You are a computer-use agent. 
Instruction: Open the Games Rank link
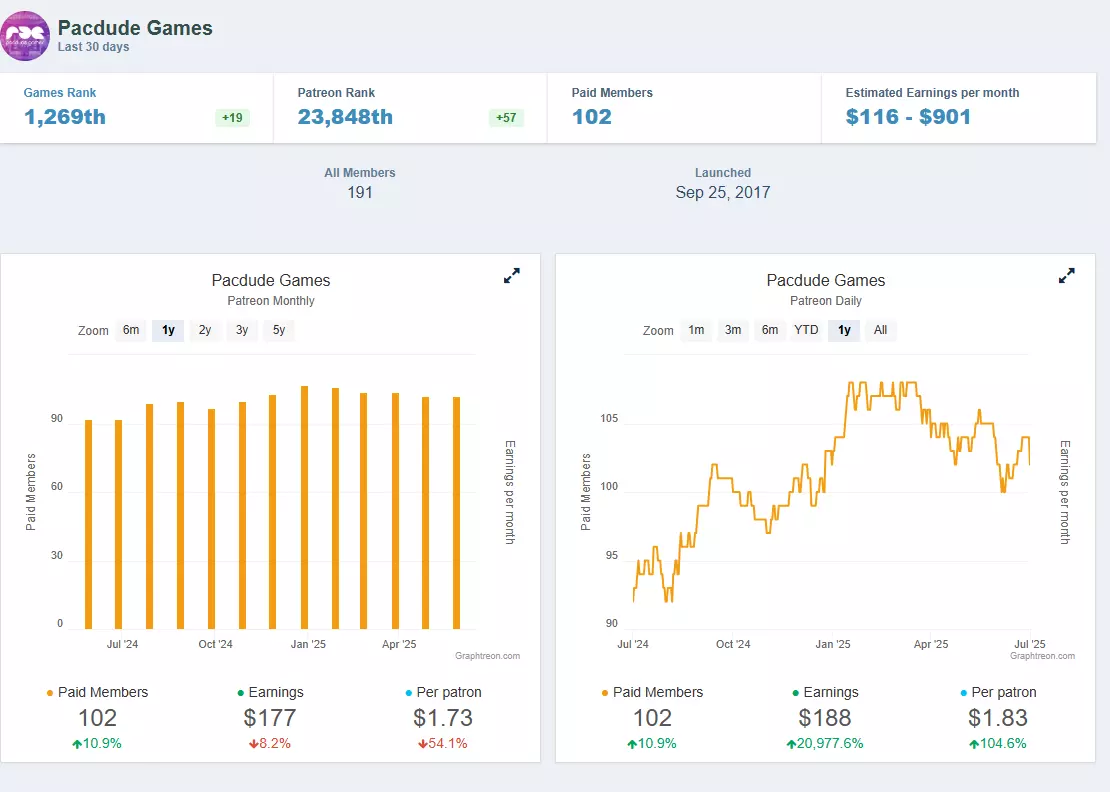click(59, 93)
